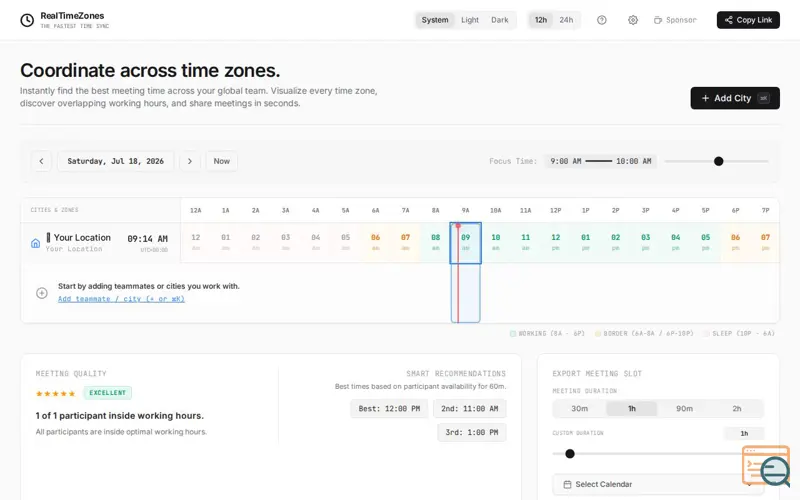
Task: Select 90m meeting duration
Action: point(684,409)
